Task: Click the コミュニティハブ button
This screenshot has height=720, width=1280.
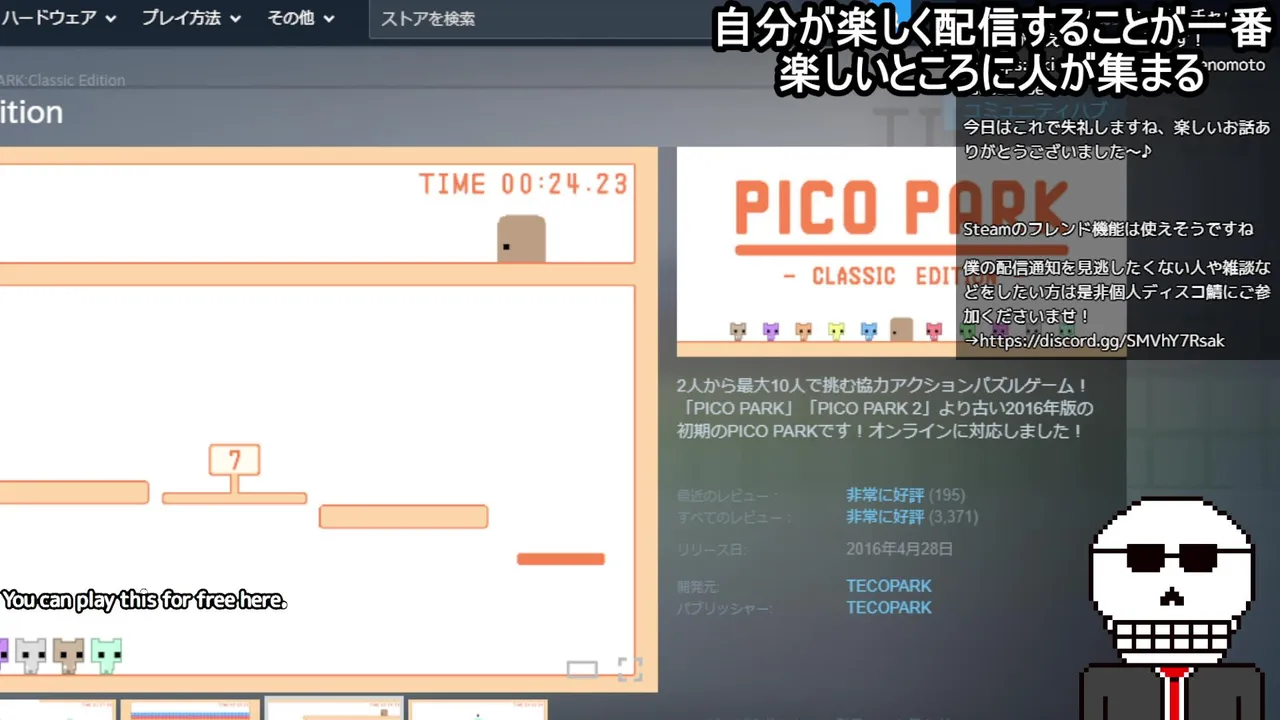Action: (x=1035, y=110)
